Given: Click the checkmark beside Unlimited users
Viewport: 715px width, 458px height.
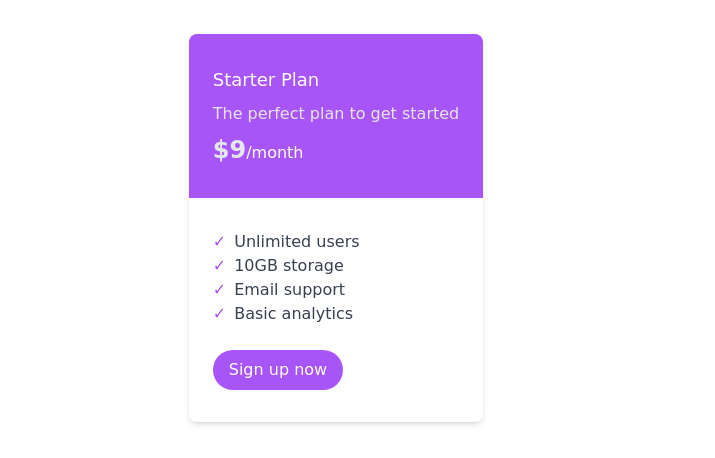Looking at the screenshot, I should pyautogui.click(x=219, y=242).
